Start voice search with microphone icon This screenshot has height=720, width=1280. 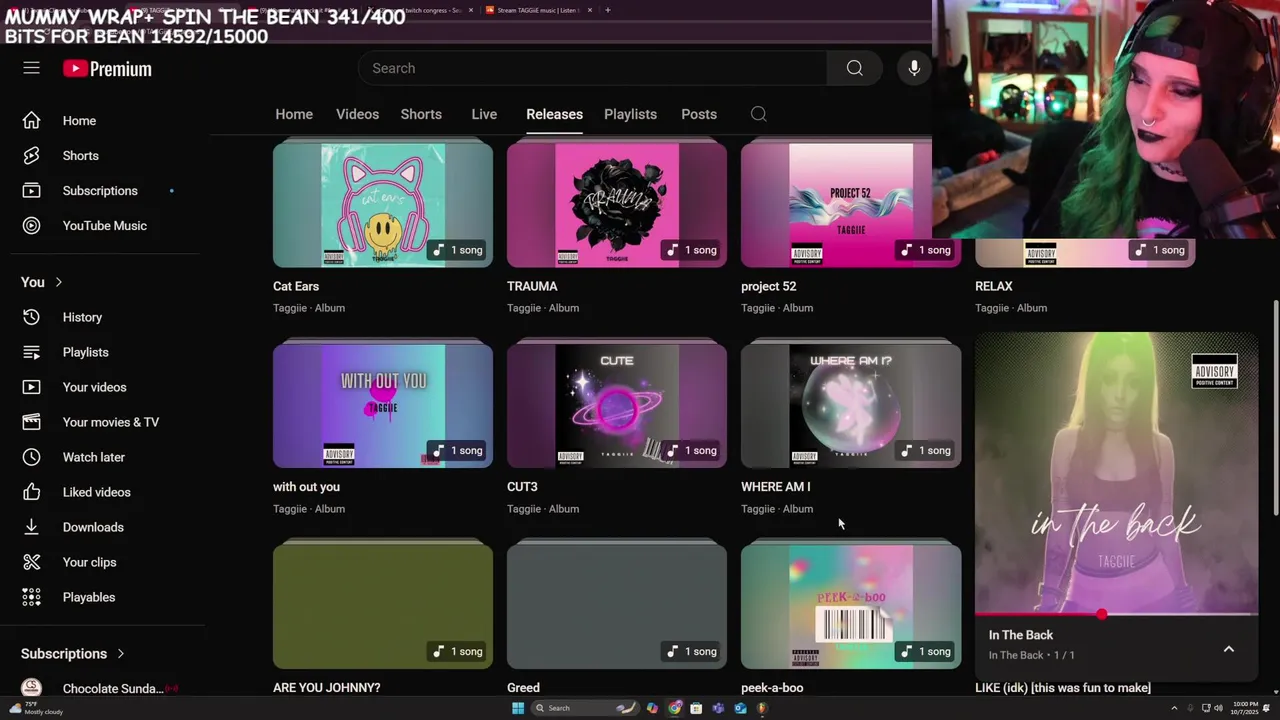[x=914, y=68]
